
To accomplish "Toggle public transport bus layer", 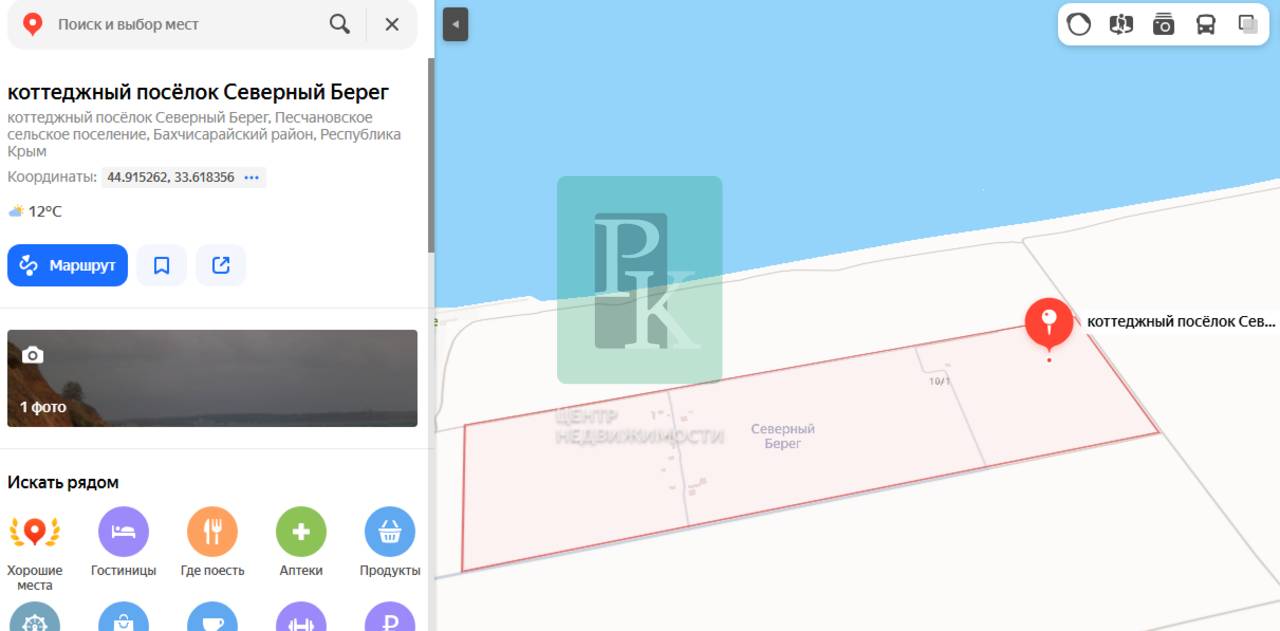I will click(1206, 24).
